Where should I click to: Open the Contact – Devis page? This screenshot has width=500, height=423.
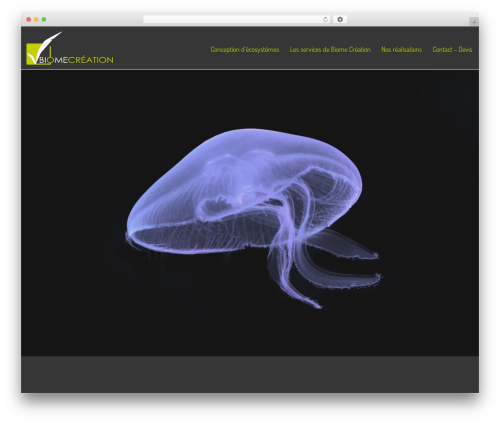452,50
